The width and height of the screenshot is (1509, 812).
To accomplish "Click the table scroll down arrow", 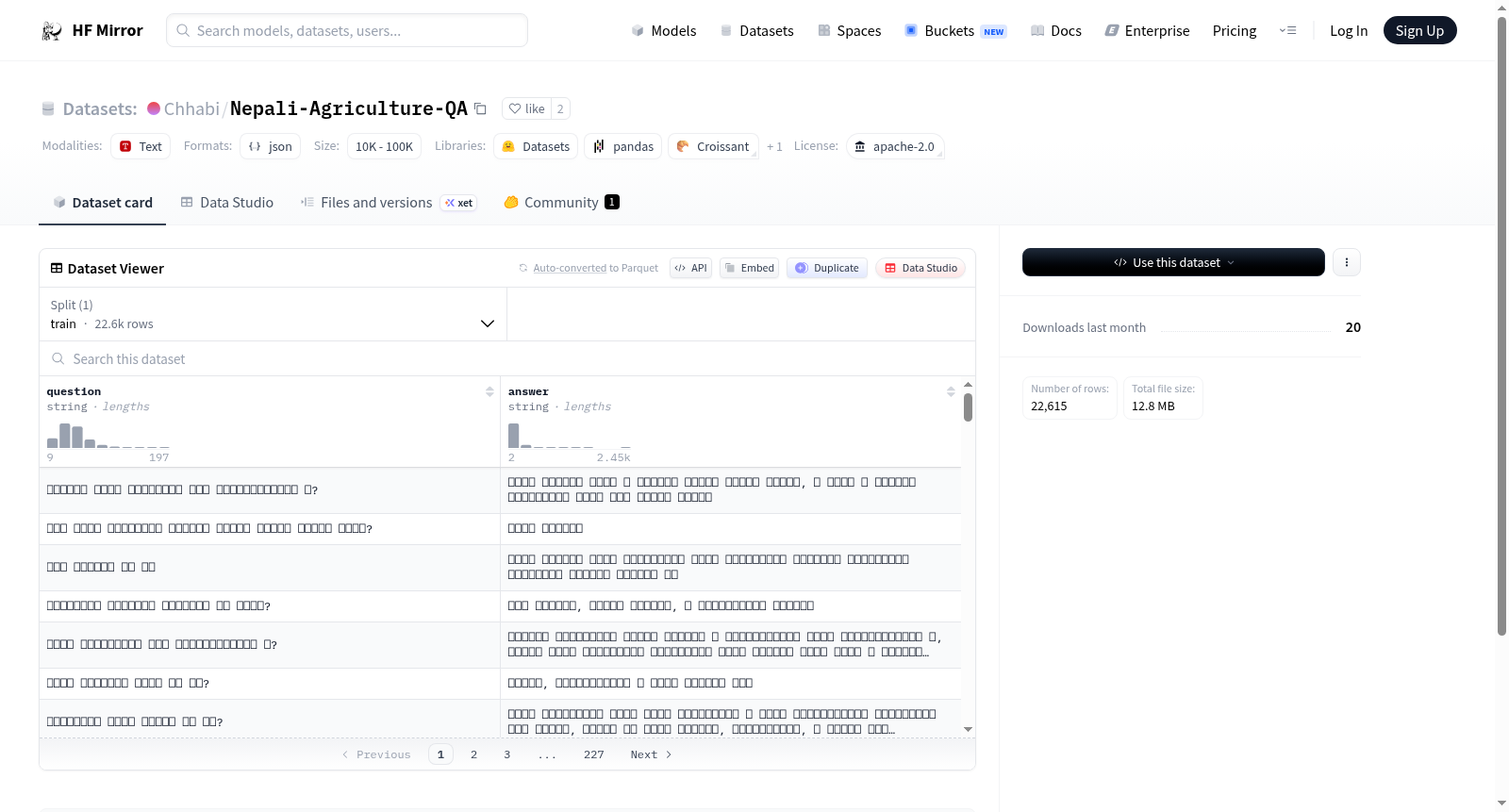I will tap(968, 729).
